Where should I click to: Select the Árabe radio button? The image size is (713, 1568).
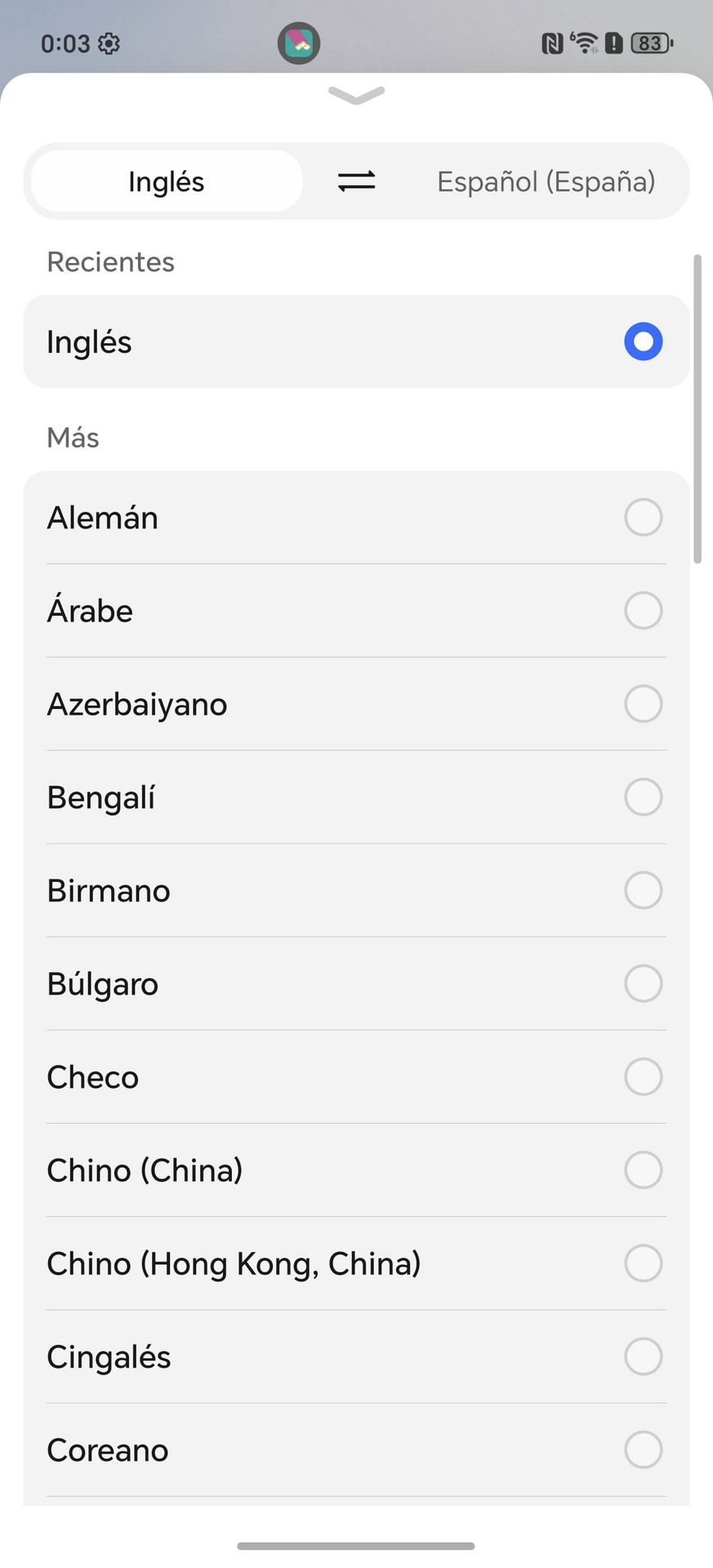point(643,611)
